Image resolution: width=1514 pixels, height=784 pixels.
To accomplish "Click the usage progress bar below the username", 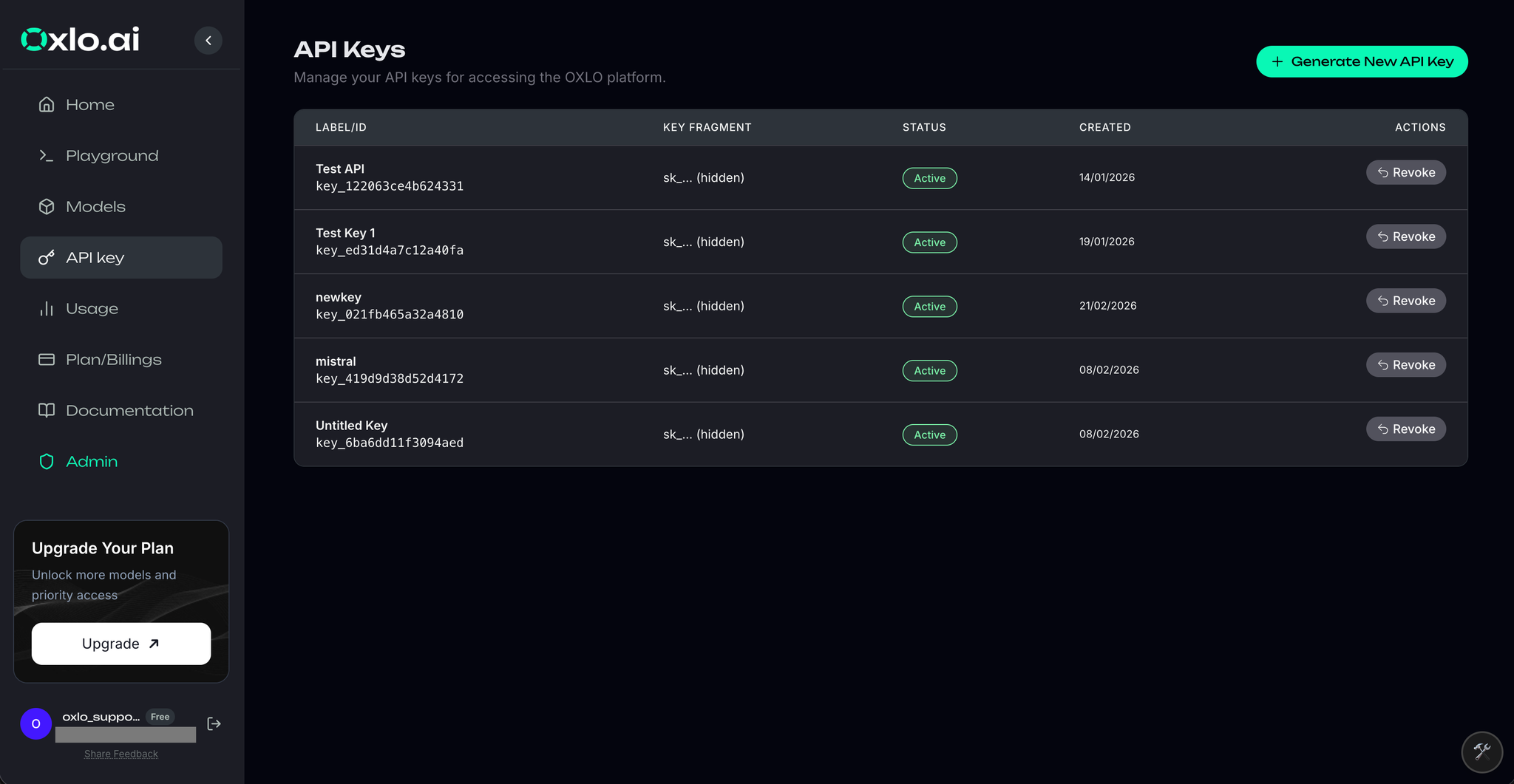I will coord(124,734).
